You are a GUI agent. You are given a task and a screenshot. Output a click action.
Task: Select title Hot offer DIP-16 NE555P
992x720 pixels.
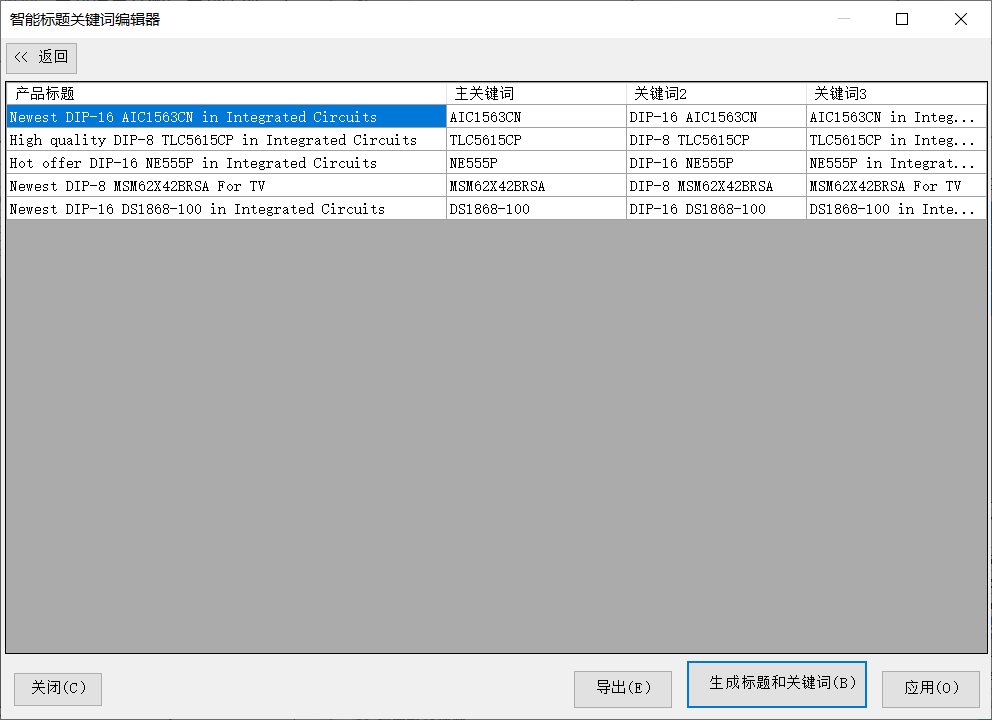pos(226,163)
